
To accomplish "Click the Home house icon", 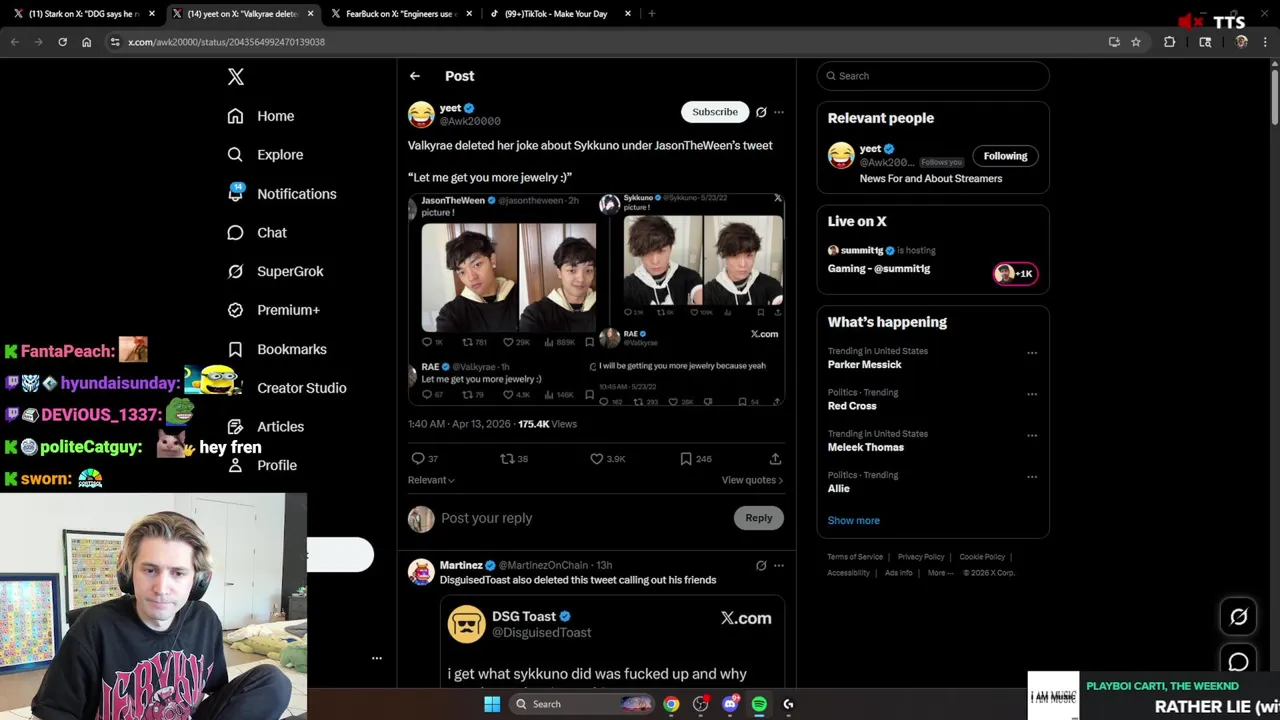I will click(x=235, y=116).
